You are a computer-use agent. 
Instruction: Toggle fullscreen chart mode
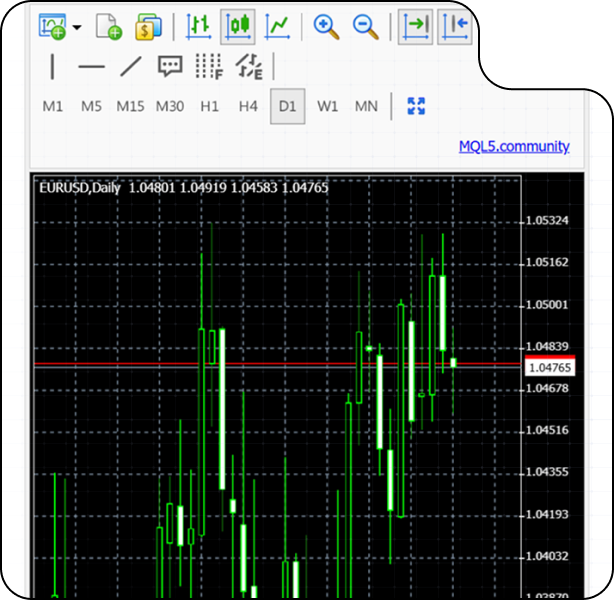click(416, 106)
